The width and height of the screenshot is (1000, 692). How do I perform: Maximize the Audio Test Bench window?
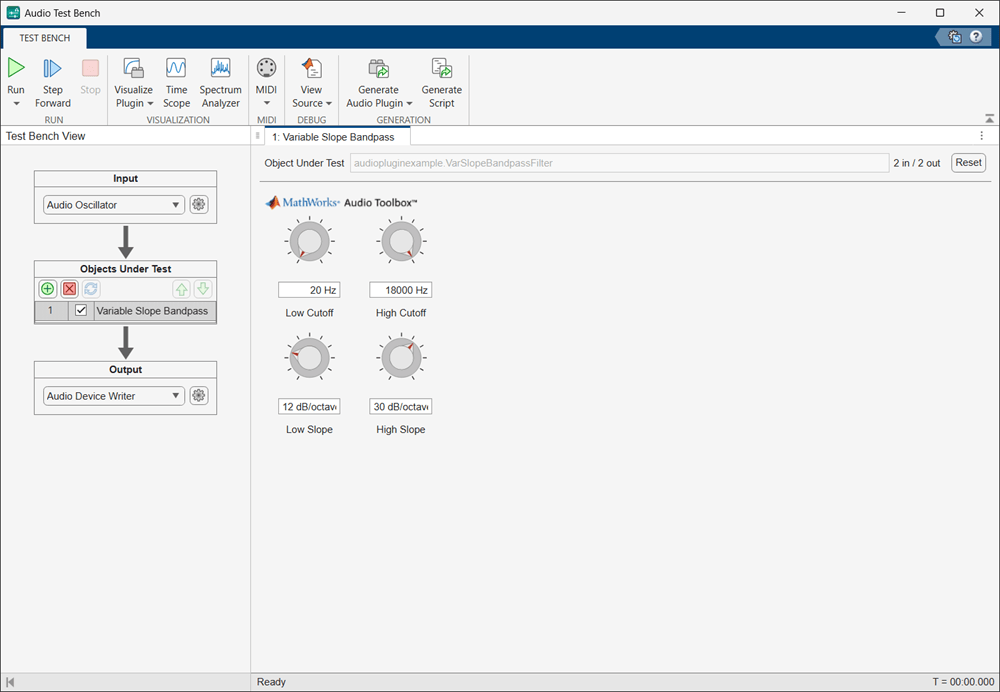coord(940,13)
